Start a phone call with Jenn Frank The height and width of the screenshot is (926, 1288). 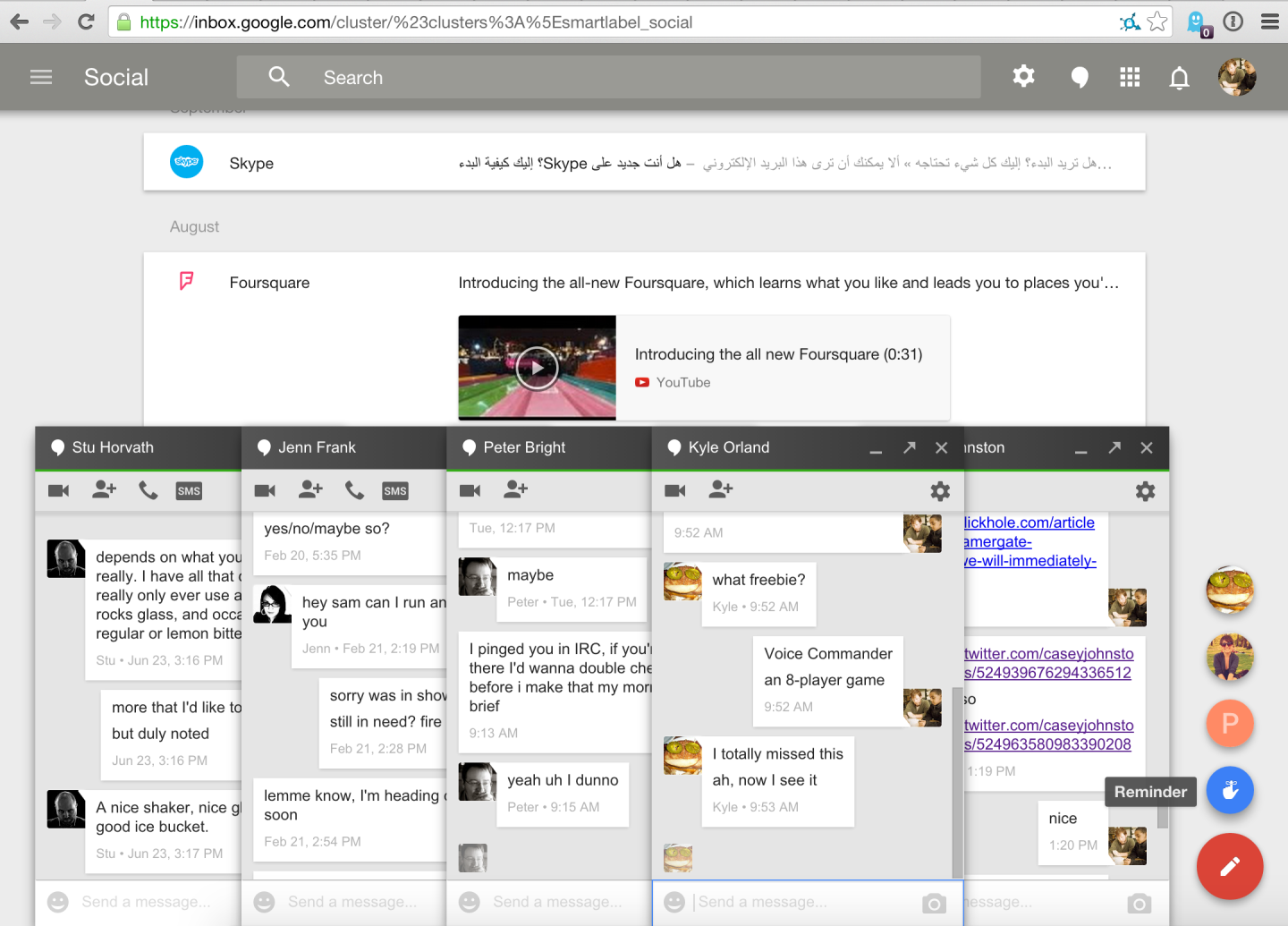[354, 490]
